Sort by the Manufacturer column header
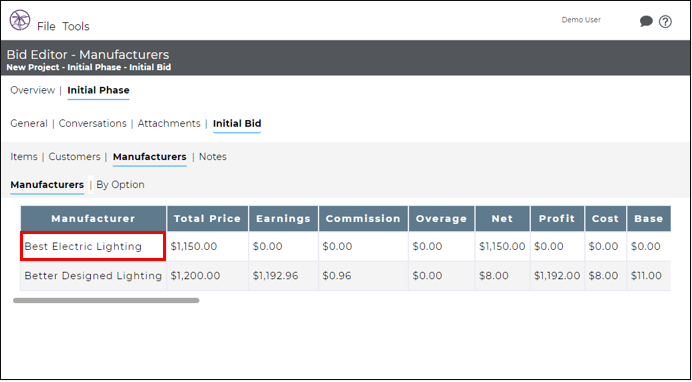 [93, 218]
